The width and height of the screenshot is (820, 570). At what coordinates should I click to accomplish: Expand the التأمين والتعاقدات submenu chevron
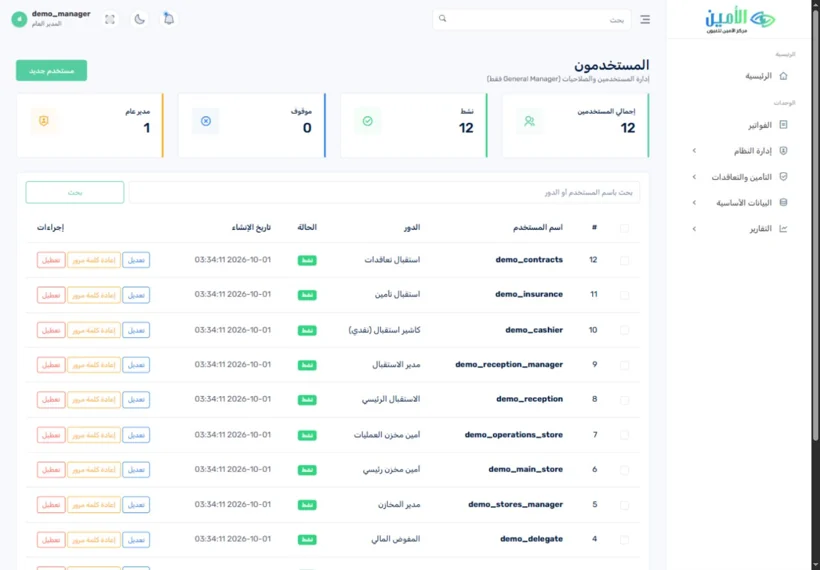click(694, 177)
